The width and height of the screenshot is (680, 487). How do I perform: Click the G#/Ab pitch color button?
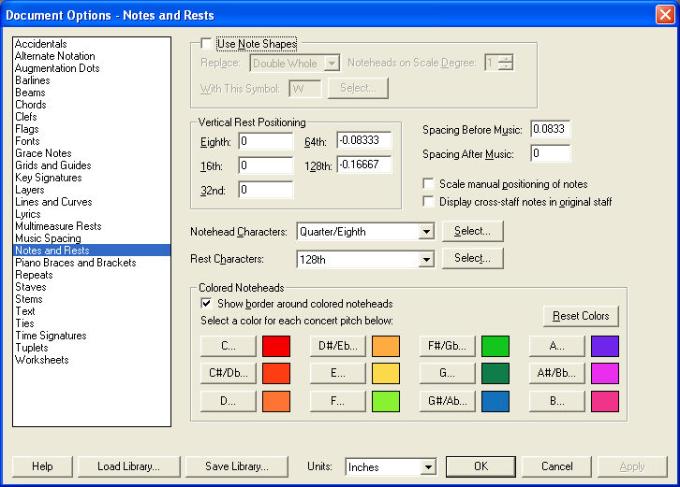(447, 401)
